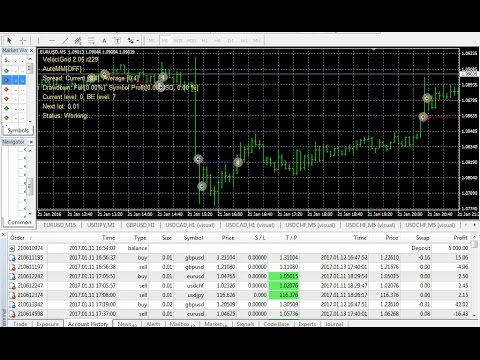
Task: Toggle the M5 timeframe button
Action: (165, 41)
